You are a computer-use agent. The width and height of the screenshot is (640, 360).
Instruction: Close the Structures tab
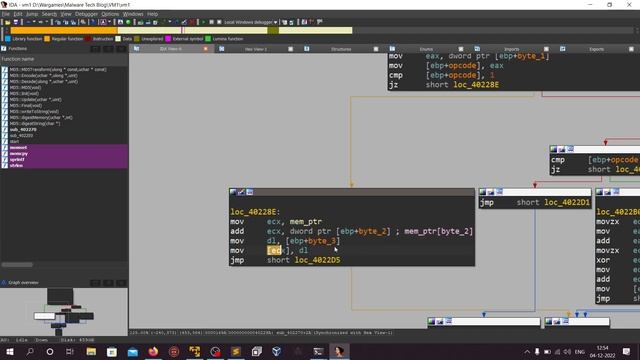pyautogui.click(x=376, y=49)
